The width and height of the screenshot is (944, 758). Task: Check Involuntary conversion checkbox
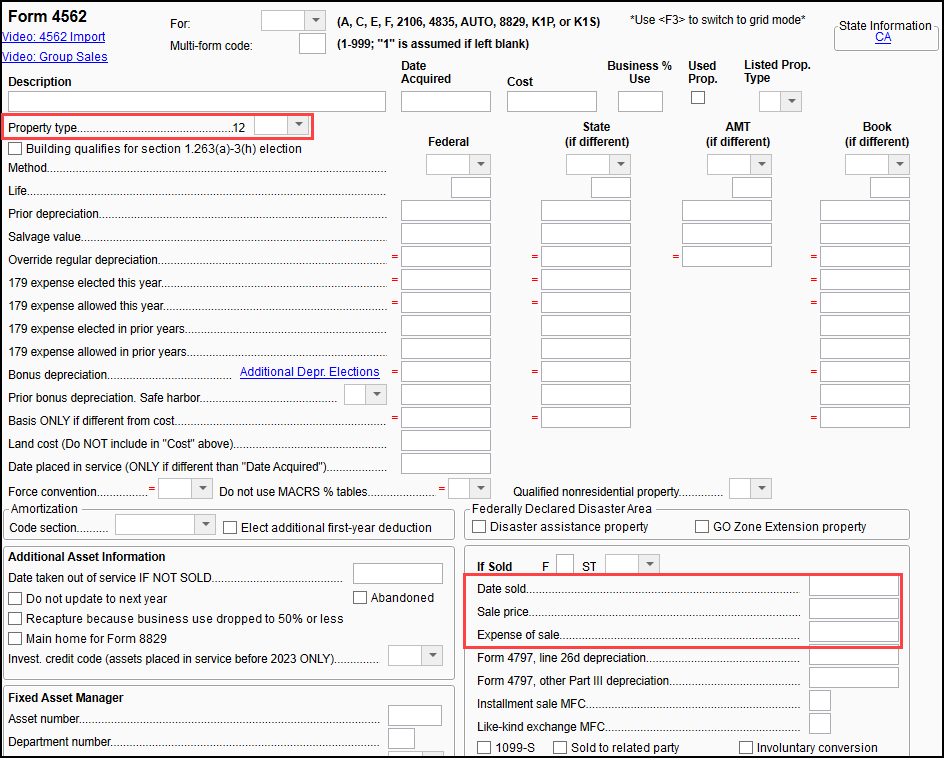[x=746, y=747]
